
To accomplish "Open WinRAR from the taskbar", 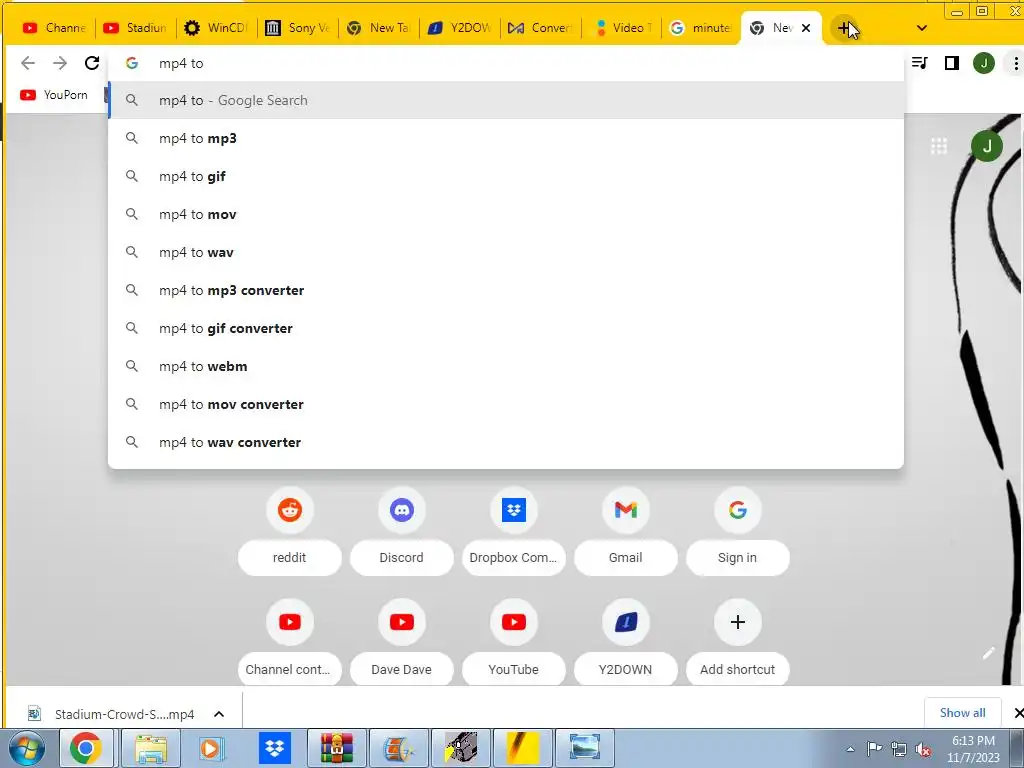I will click(337, 748).
